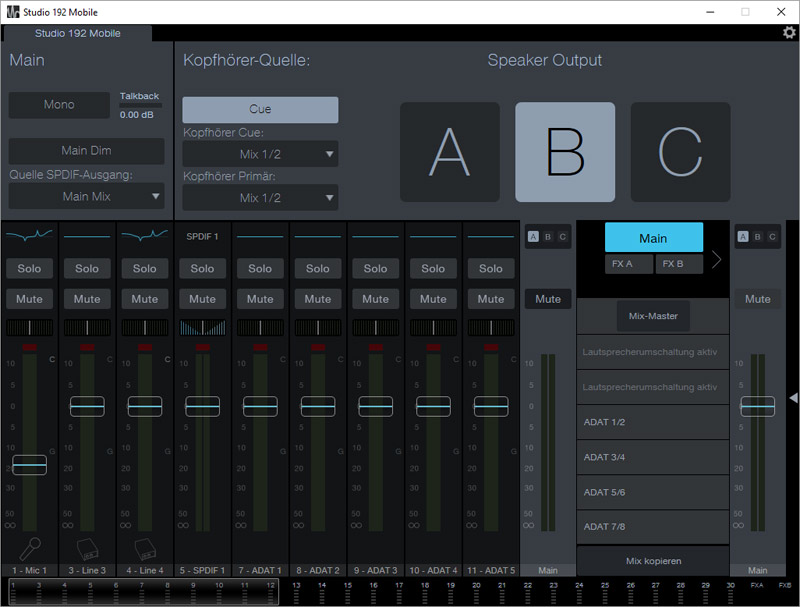800x607 pixels.
Task: Click the Mic 1 channel fader handle
Action: [x=29, y=465]
